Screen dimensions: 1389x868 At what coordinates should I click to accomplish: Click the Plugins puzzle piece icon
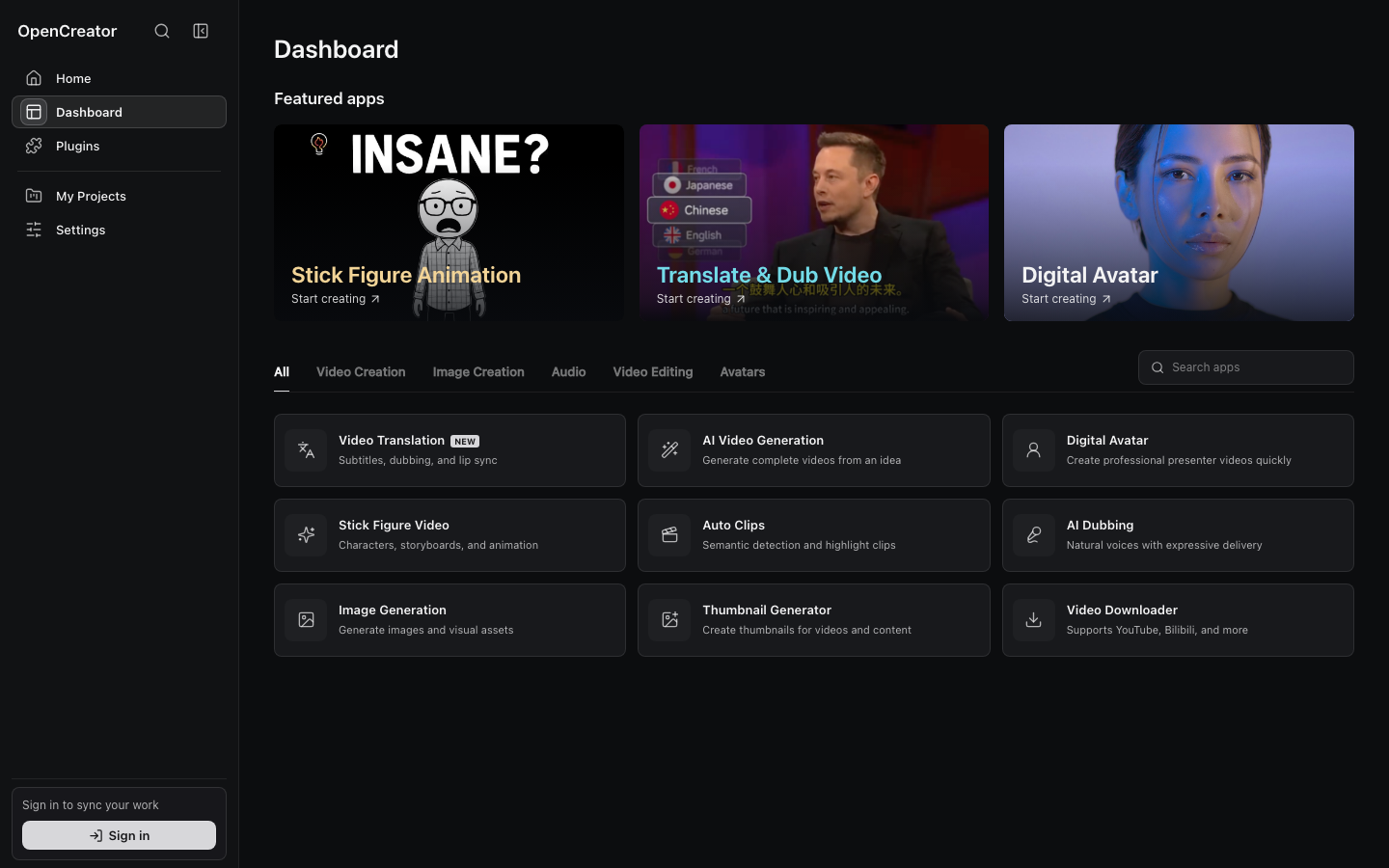click(34, 146)
